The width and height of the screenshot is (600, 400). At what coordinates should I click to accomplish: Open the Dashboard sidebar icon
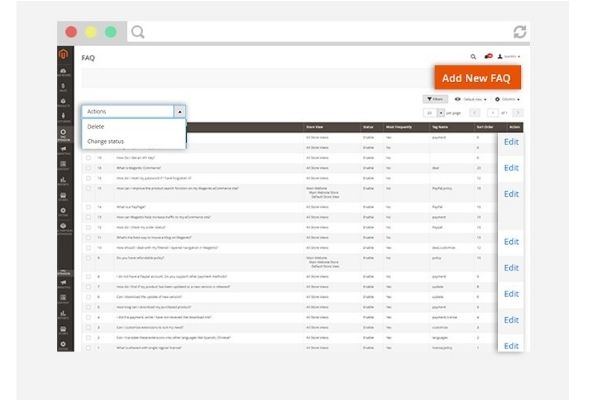(65, 72)
